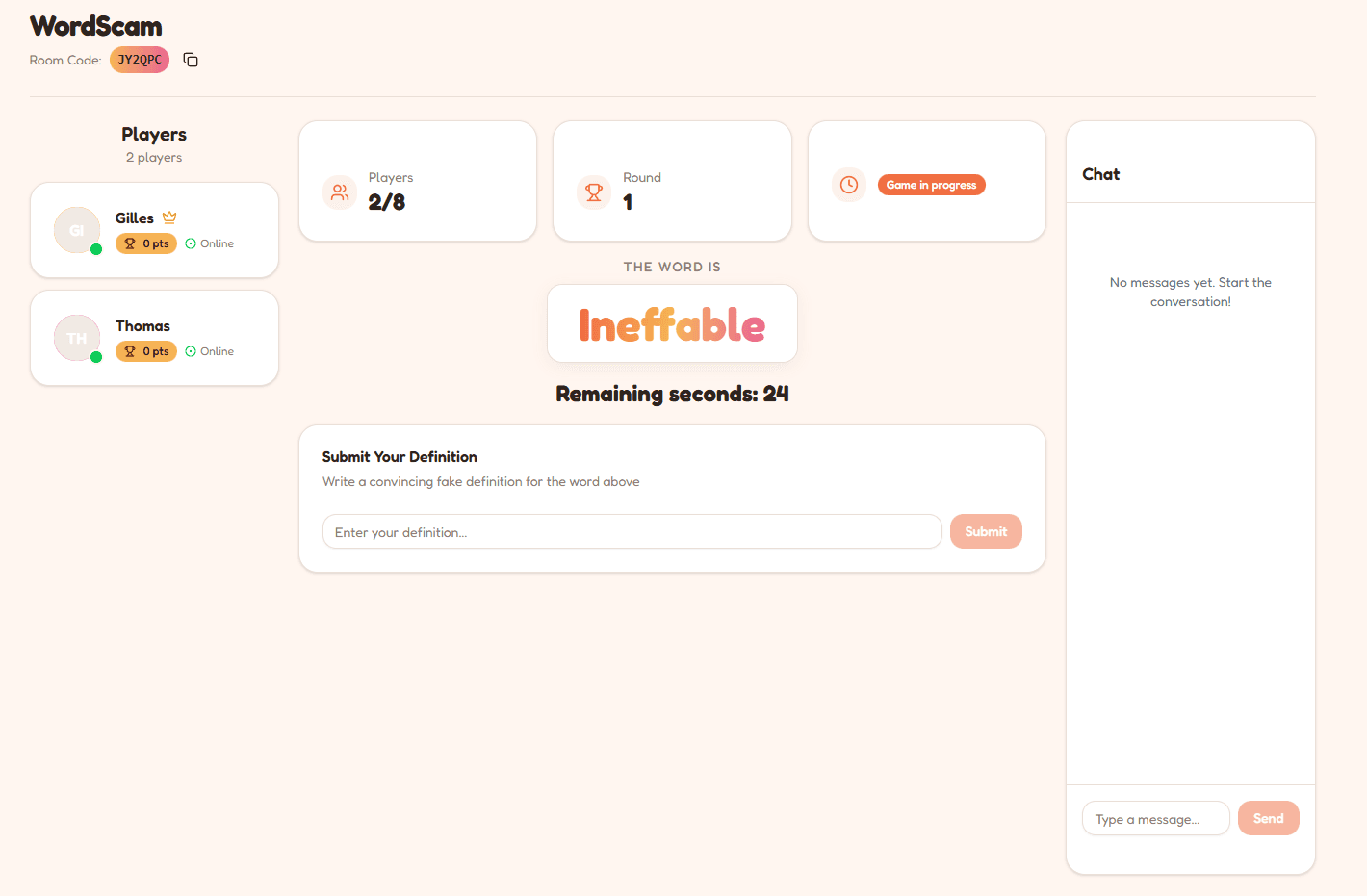Click the Round trophy icon
Image resolution: width=1367 pixels, height=896 pixels.
click(x=594, y=192)
